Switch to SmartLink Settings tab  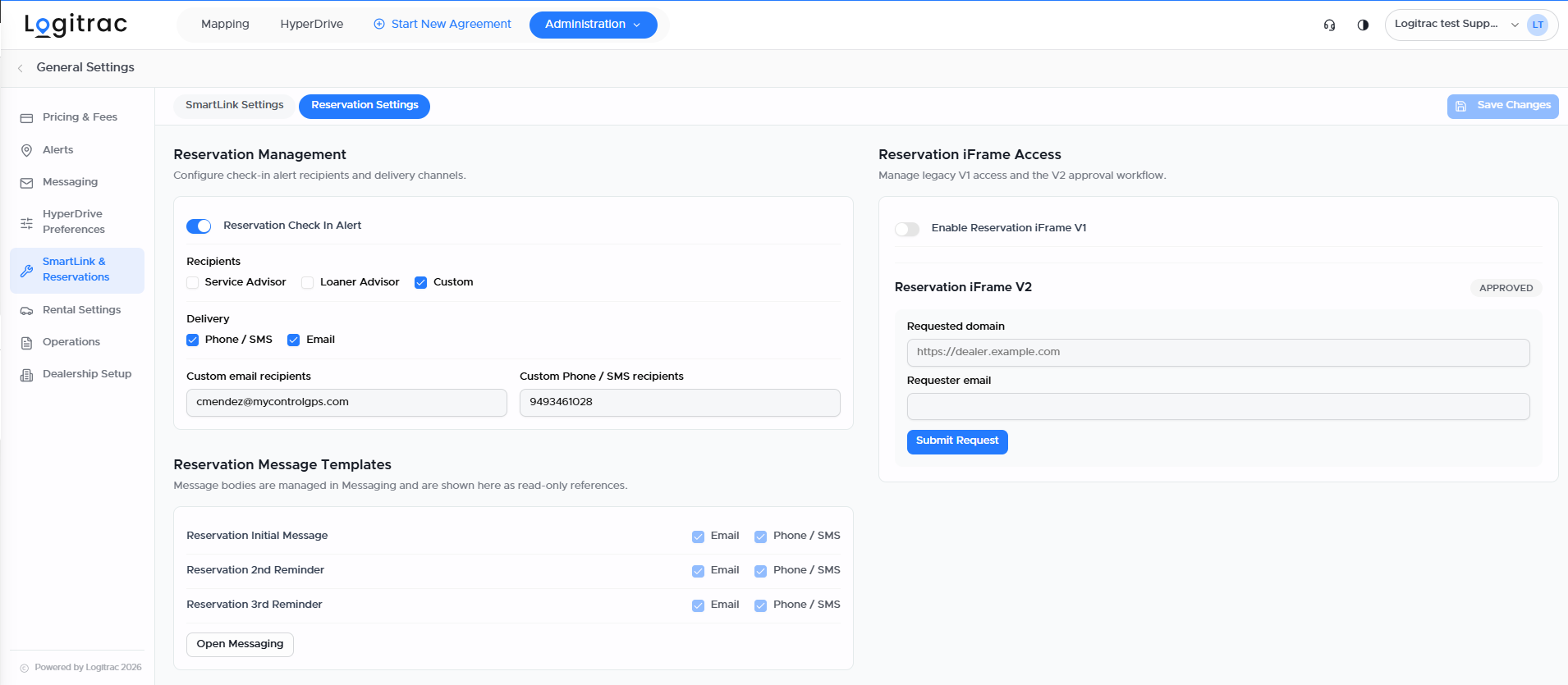click(234, 106)
